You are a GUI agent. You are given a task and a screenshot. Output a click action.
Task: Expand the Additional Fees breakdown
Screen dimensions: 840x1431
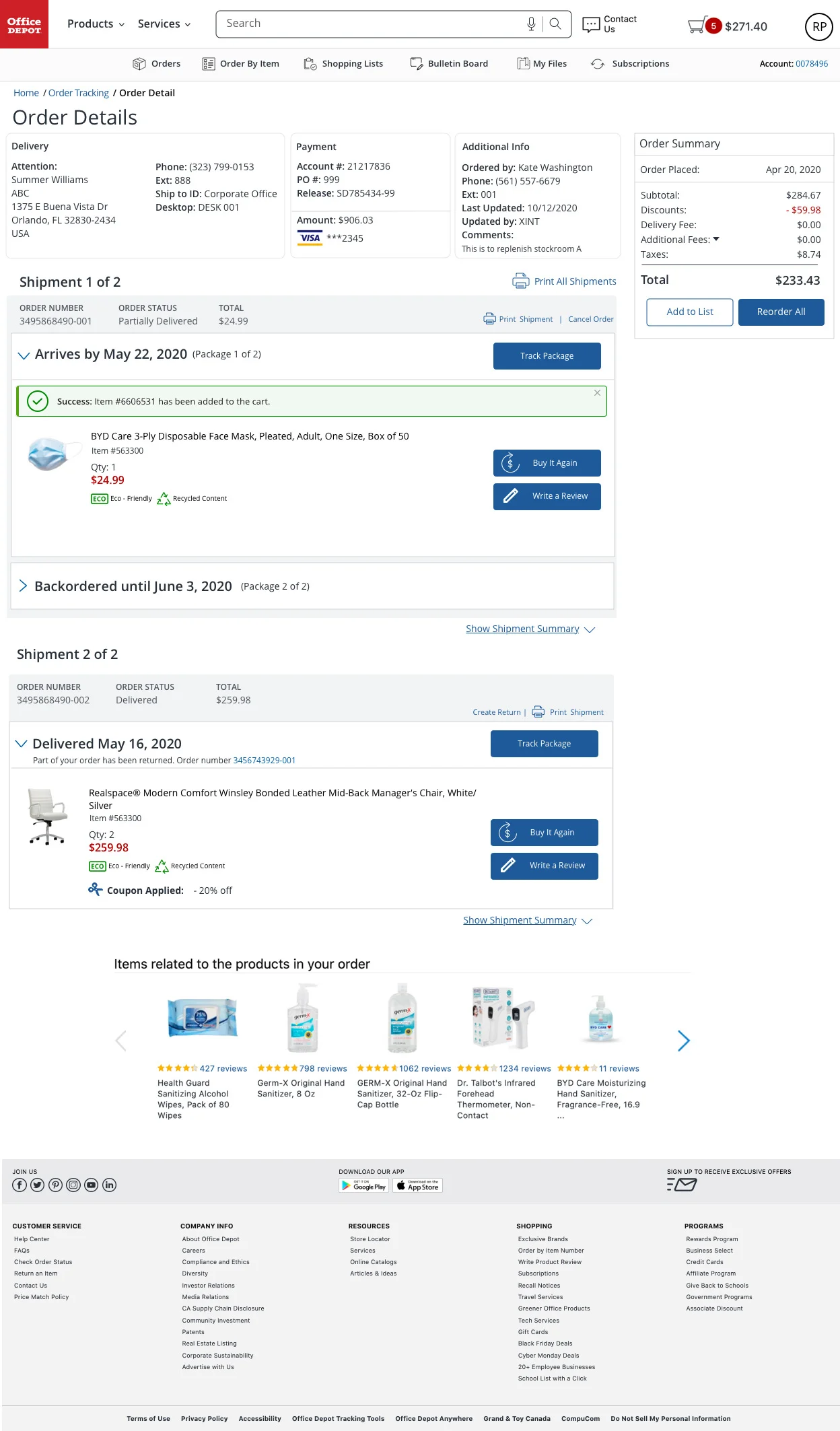(x=716, y=239)
